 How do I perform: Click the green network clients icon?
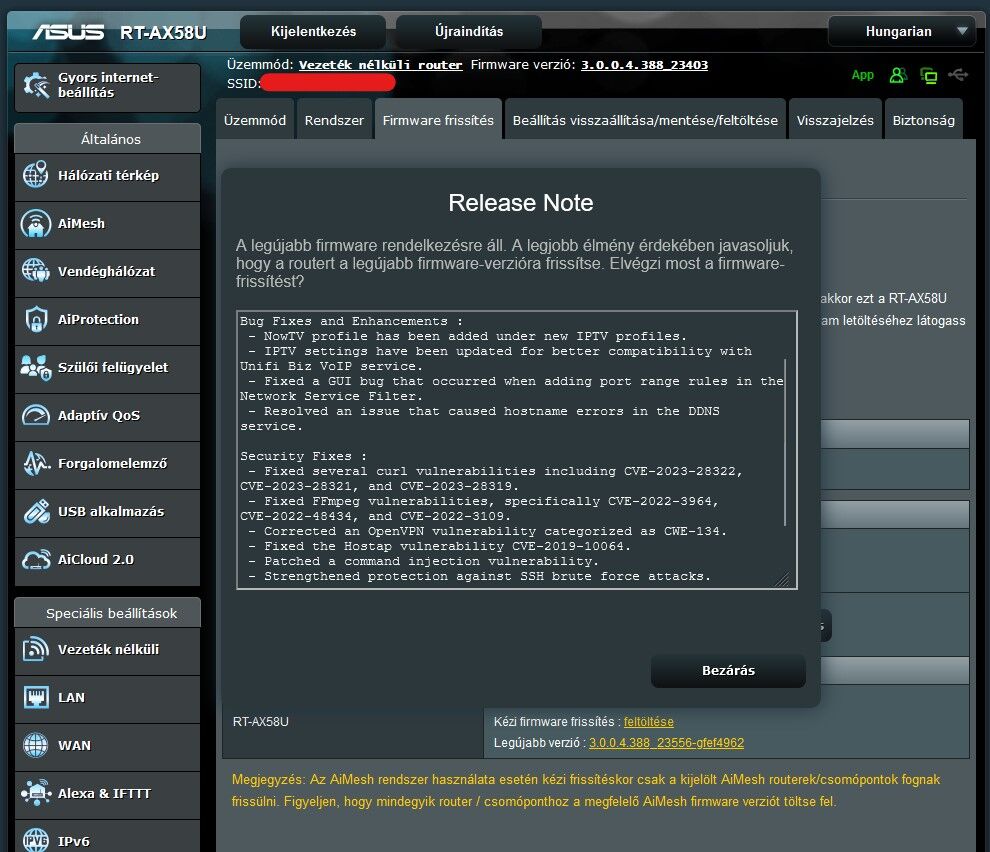(928, 76)
